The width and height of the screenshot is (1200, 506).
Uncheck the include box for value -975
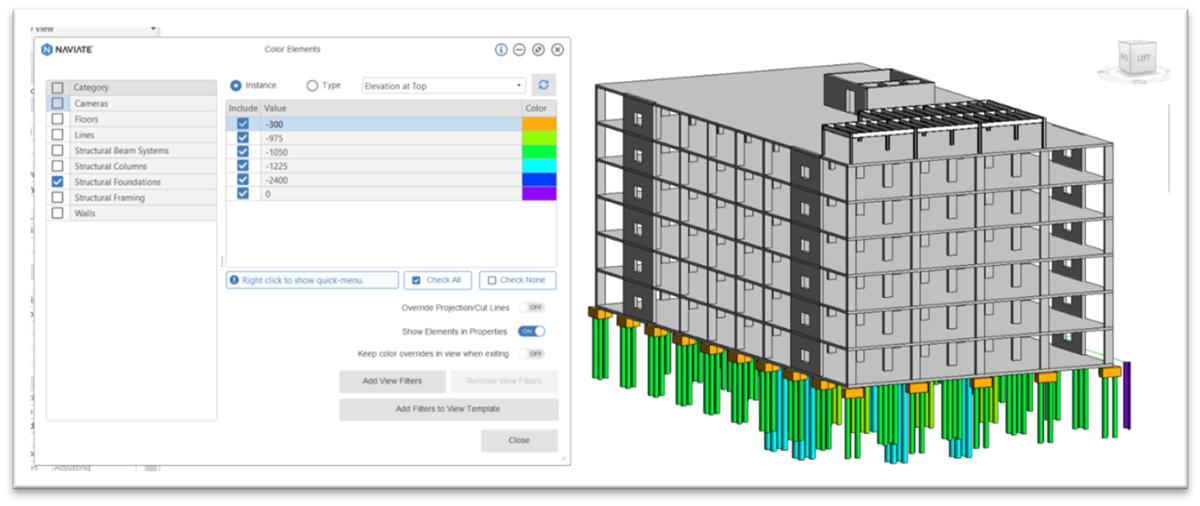point(242,137)
